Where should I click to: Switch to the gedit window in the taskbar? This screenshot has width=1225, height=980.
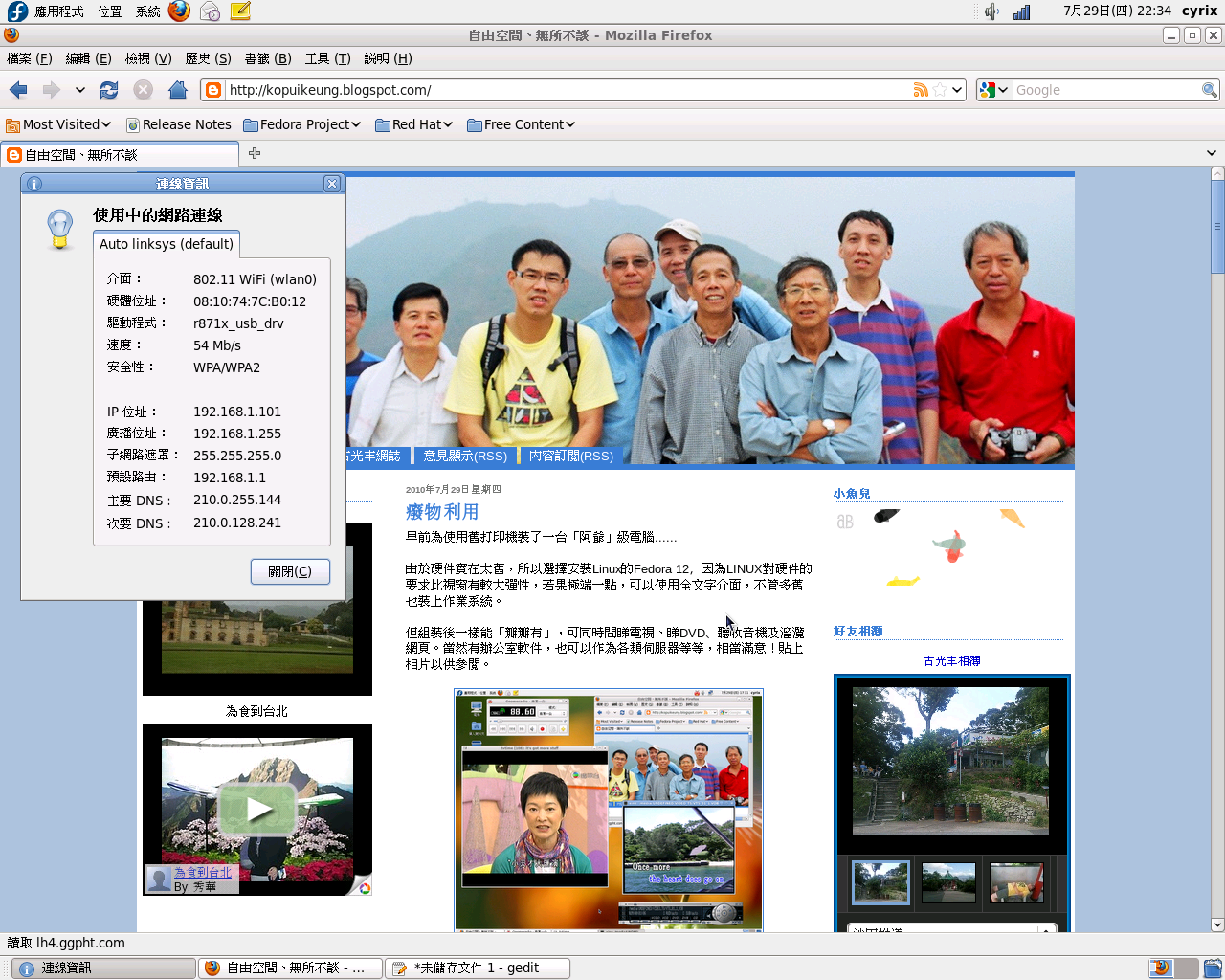pos(478,968)
